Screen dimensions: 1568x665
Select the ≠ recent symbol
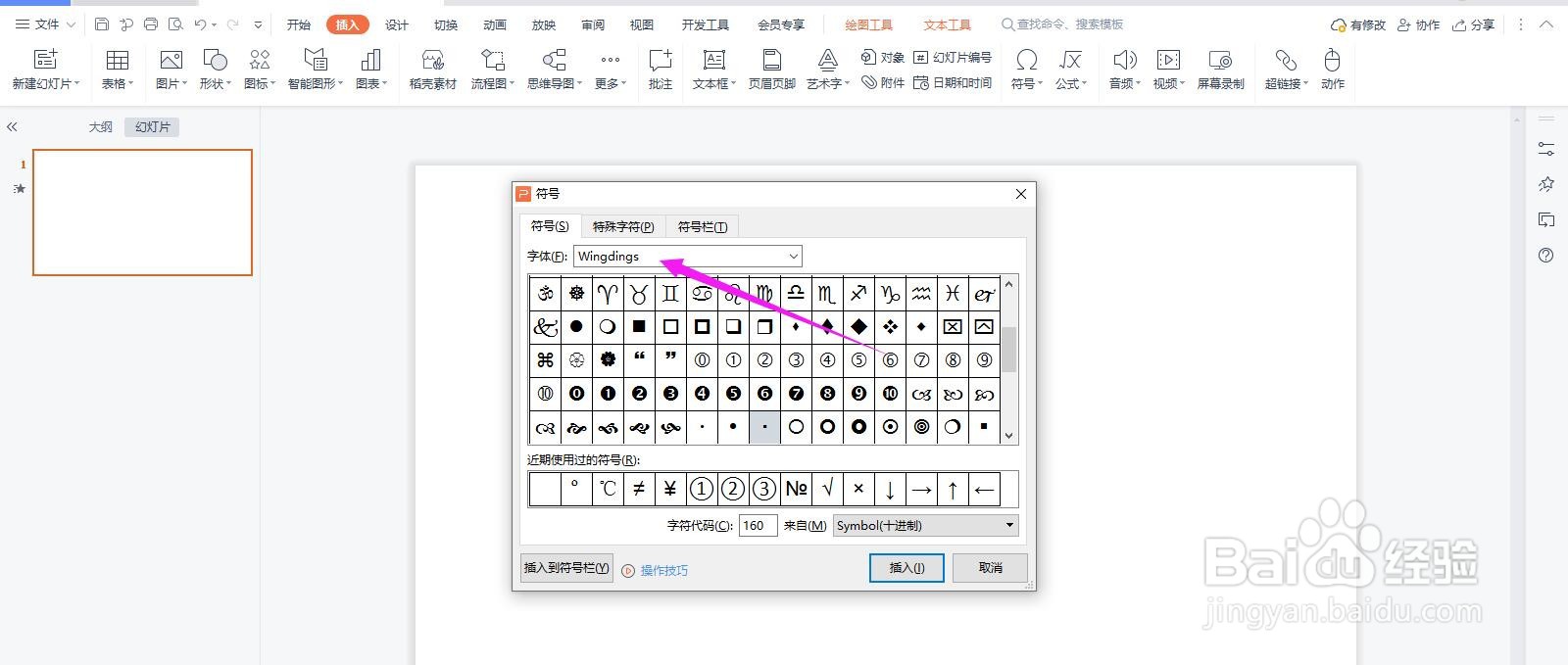click(639, 489)
